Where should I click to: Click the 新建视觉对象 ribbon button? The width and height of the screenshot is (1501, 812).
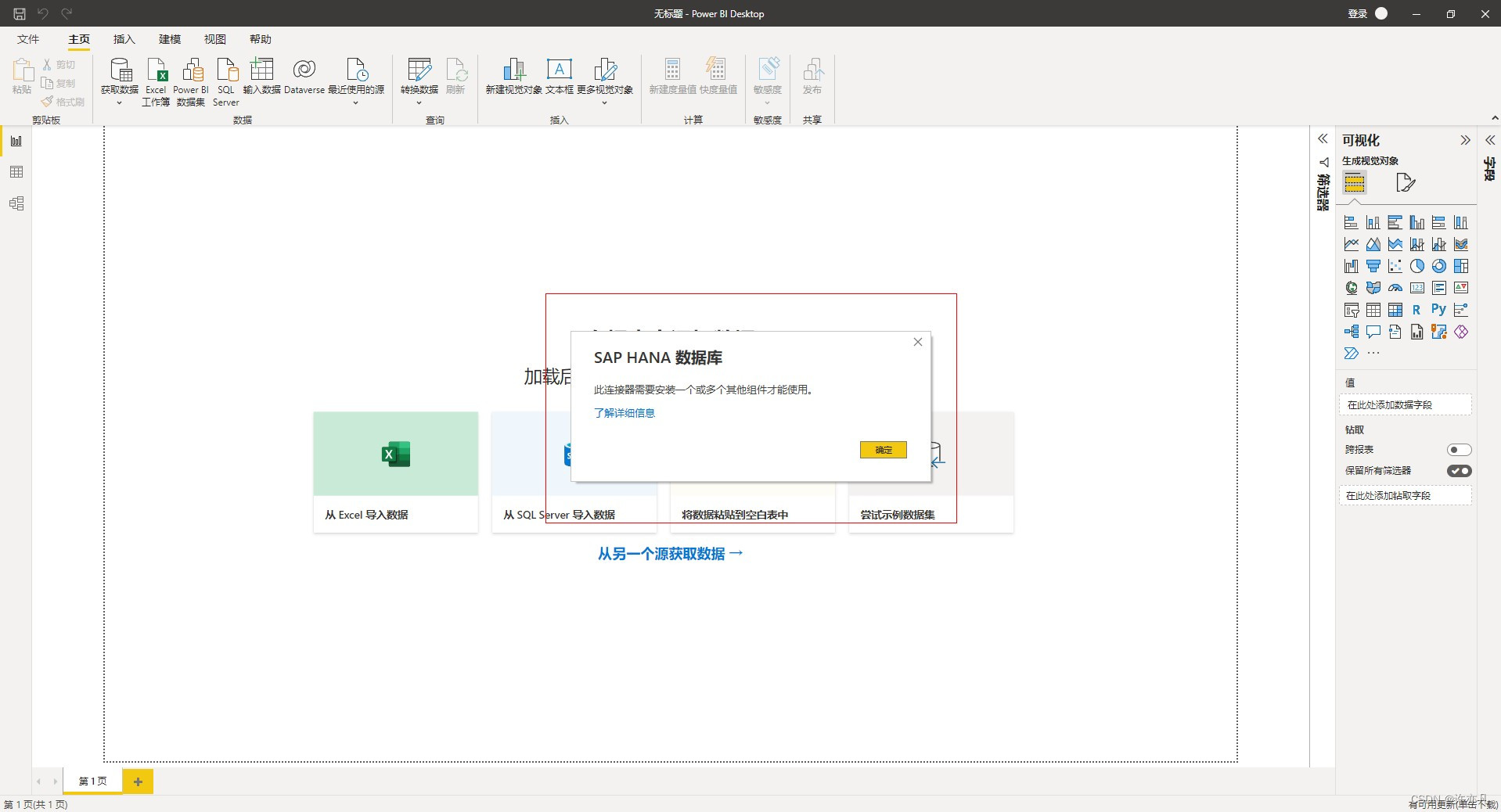tap(513, 77)
